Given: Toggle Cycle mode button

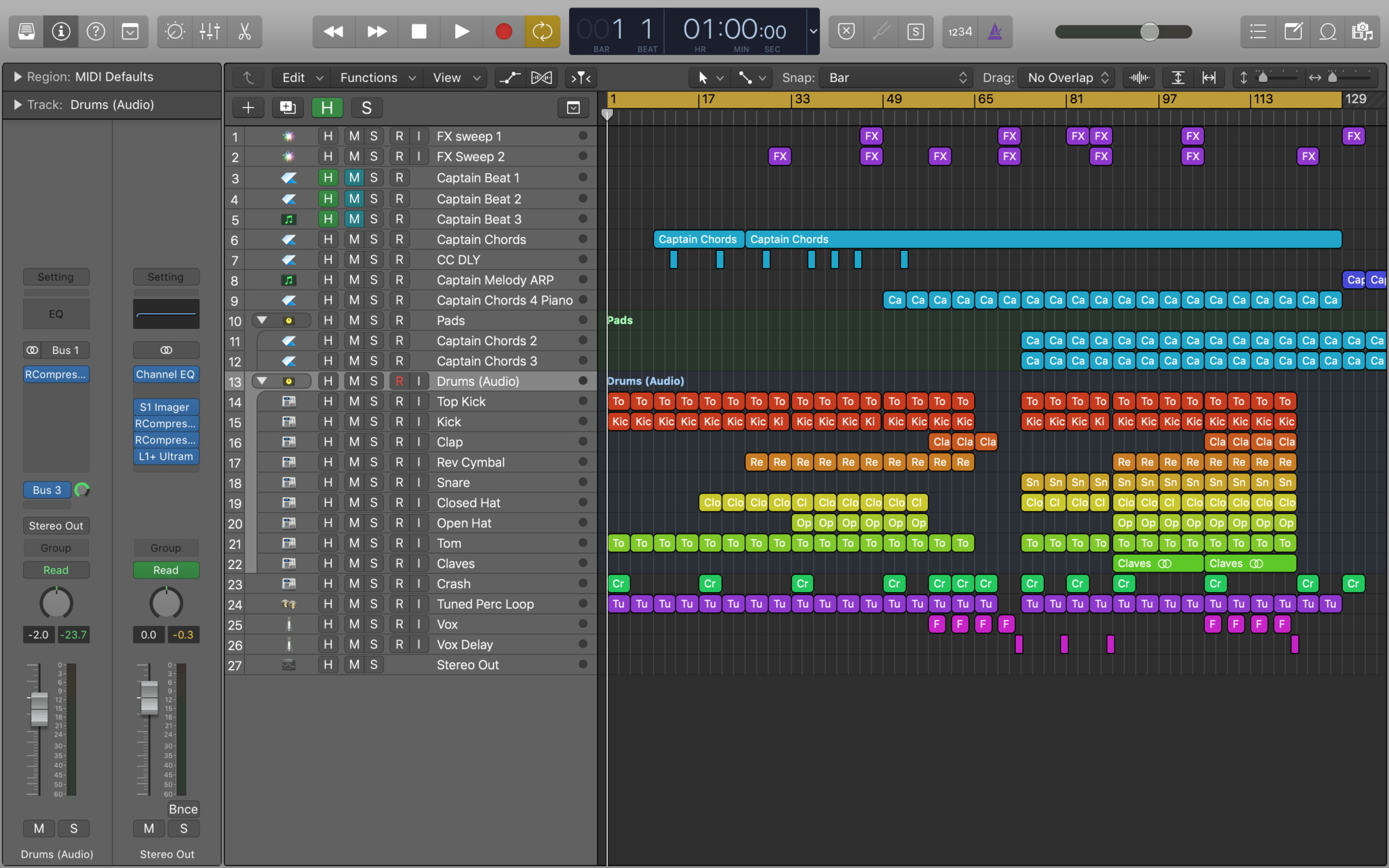Looking at the screenshot, I should click(543, 31).
